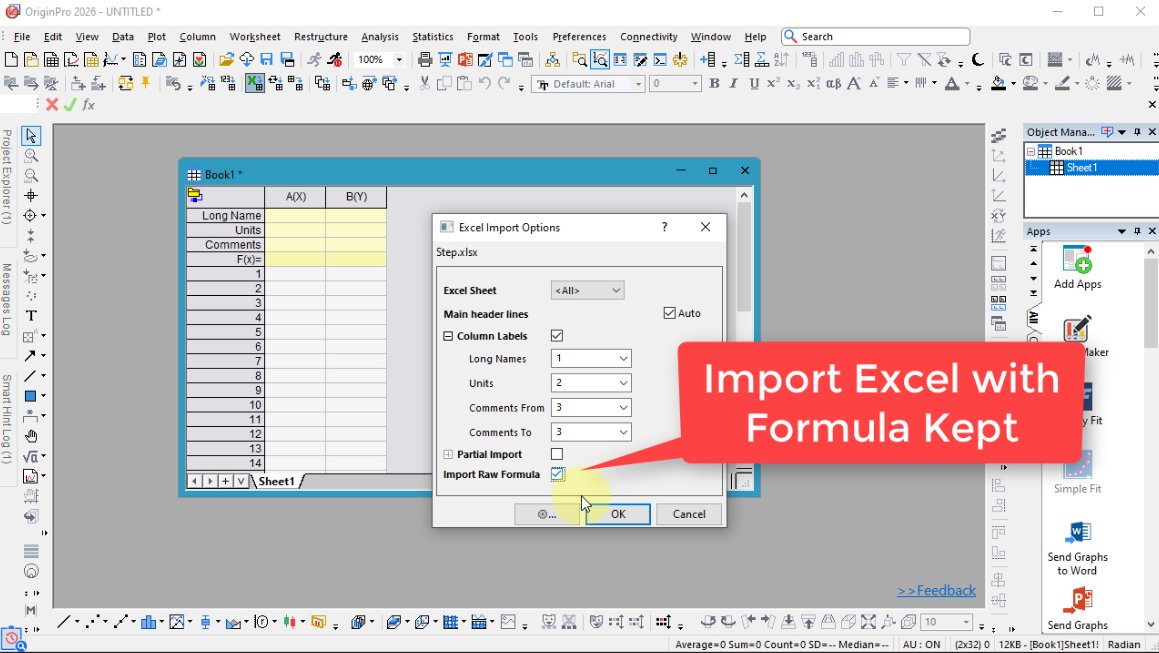Image resolution: width=1159 pixels, height=653 pixels.
Task: Open the Messages Log side tab
Action: (7, 300)
